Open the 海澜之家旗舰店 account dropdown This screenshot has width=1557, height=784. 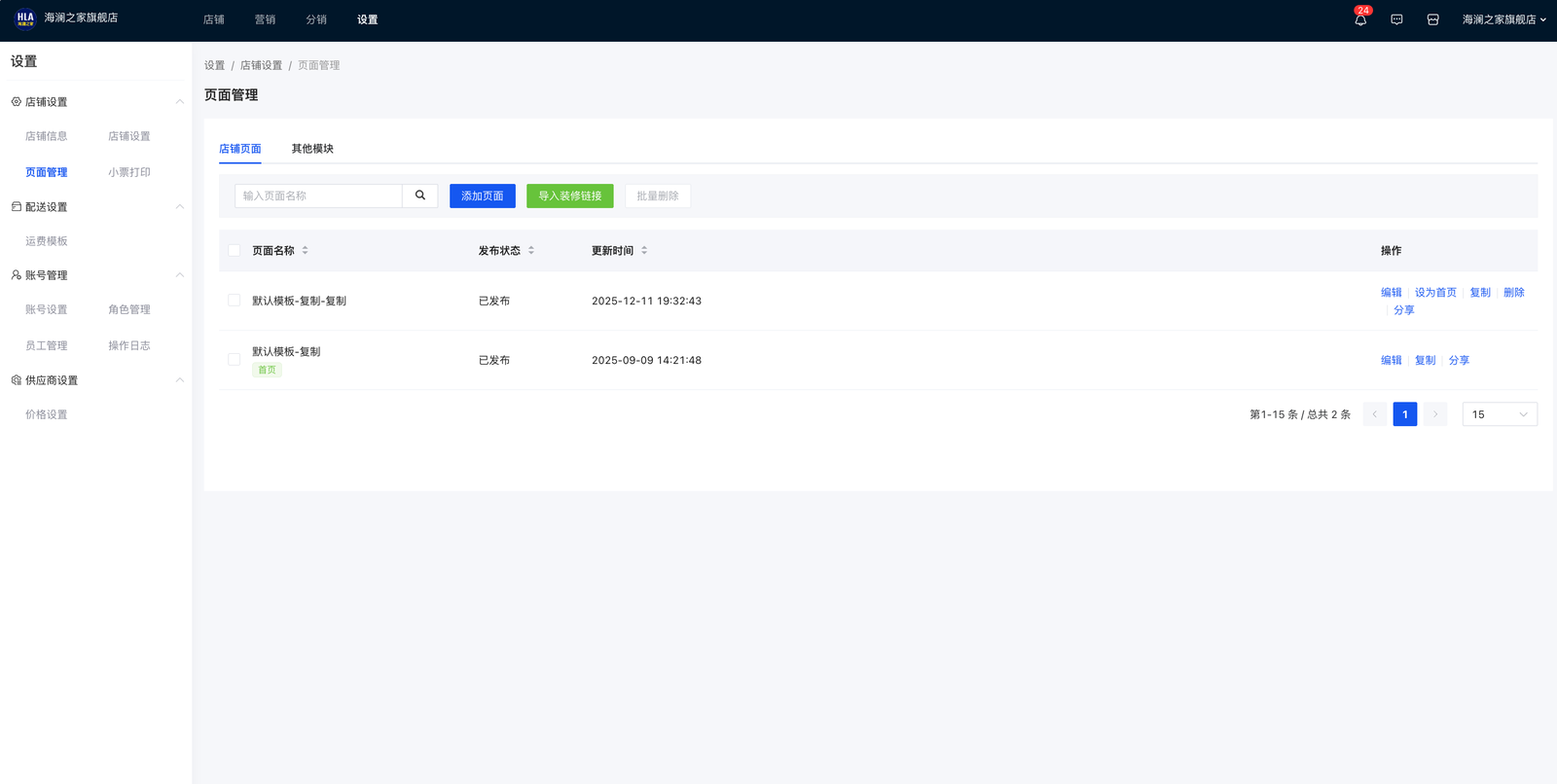(x=1503, y=19)
